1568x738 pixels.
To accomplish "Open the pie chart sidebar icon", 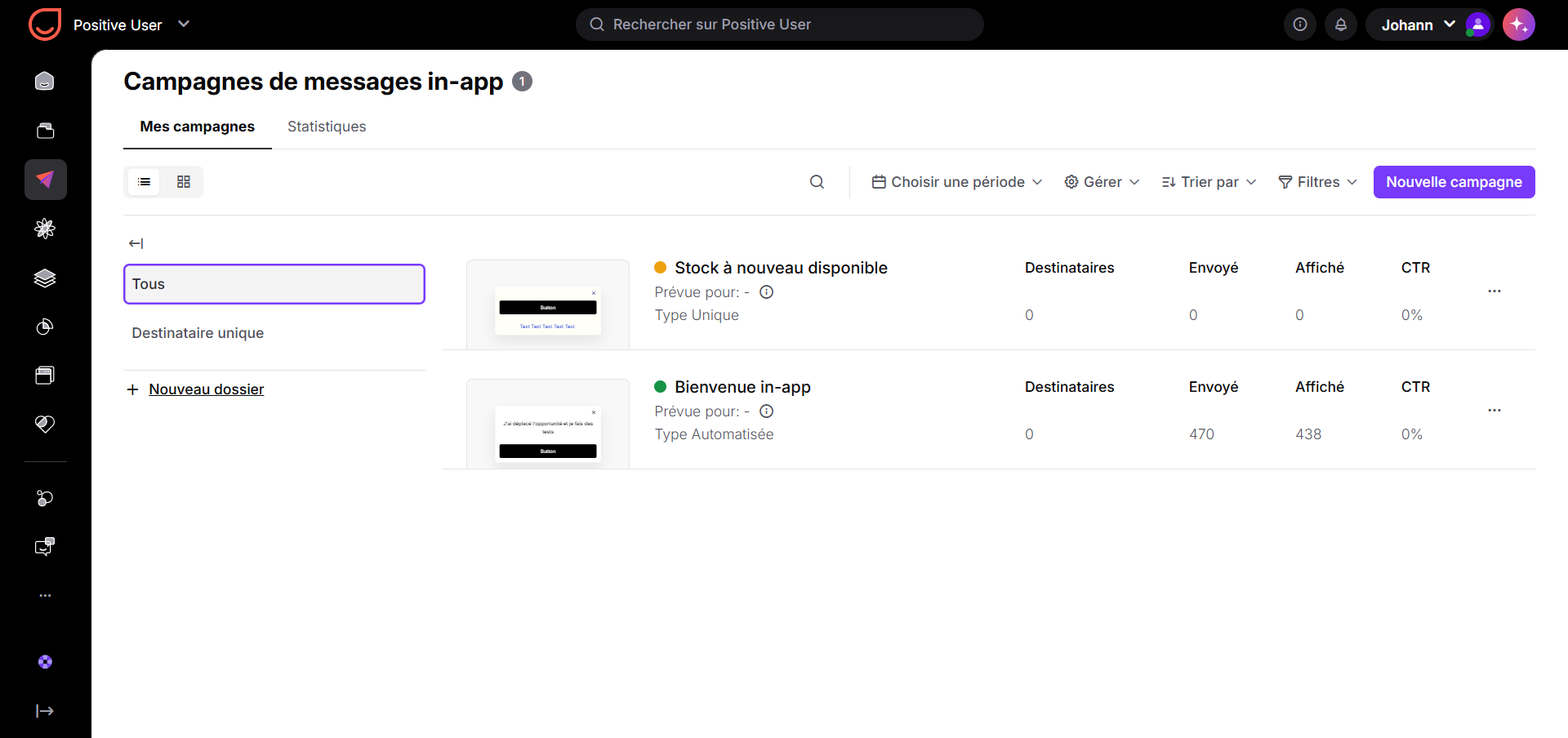I will (45, 327).
